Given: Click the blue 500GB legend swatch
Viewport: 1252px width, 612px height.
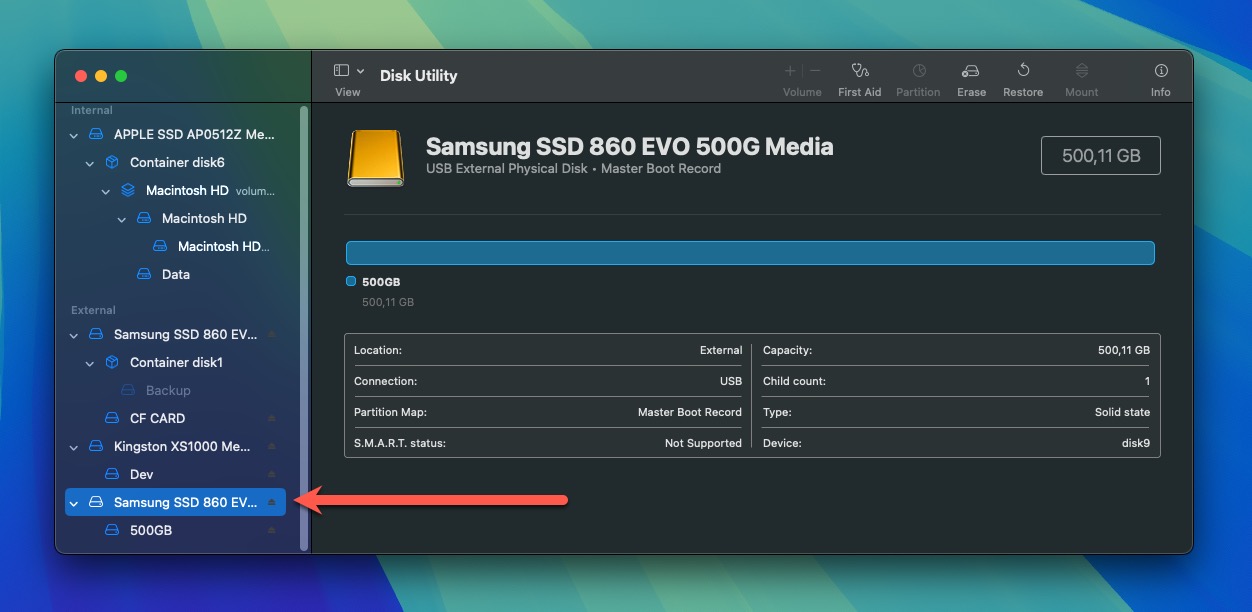Looking at the screenshot, I should 351,282.
